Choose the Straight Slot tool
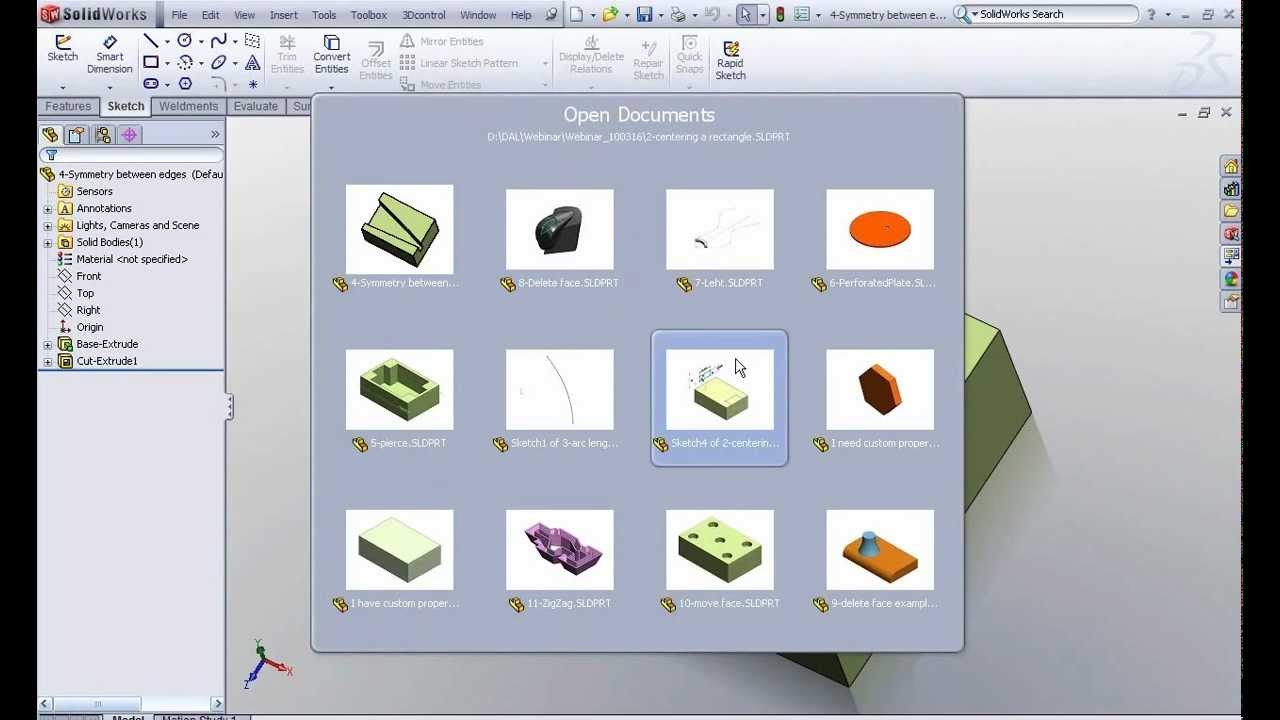1280x720 pixels. [151, 84]
